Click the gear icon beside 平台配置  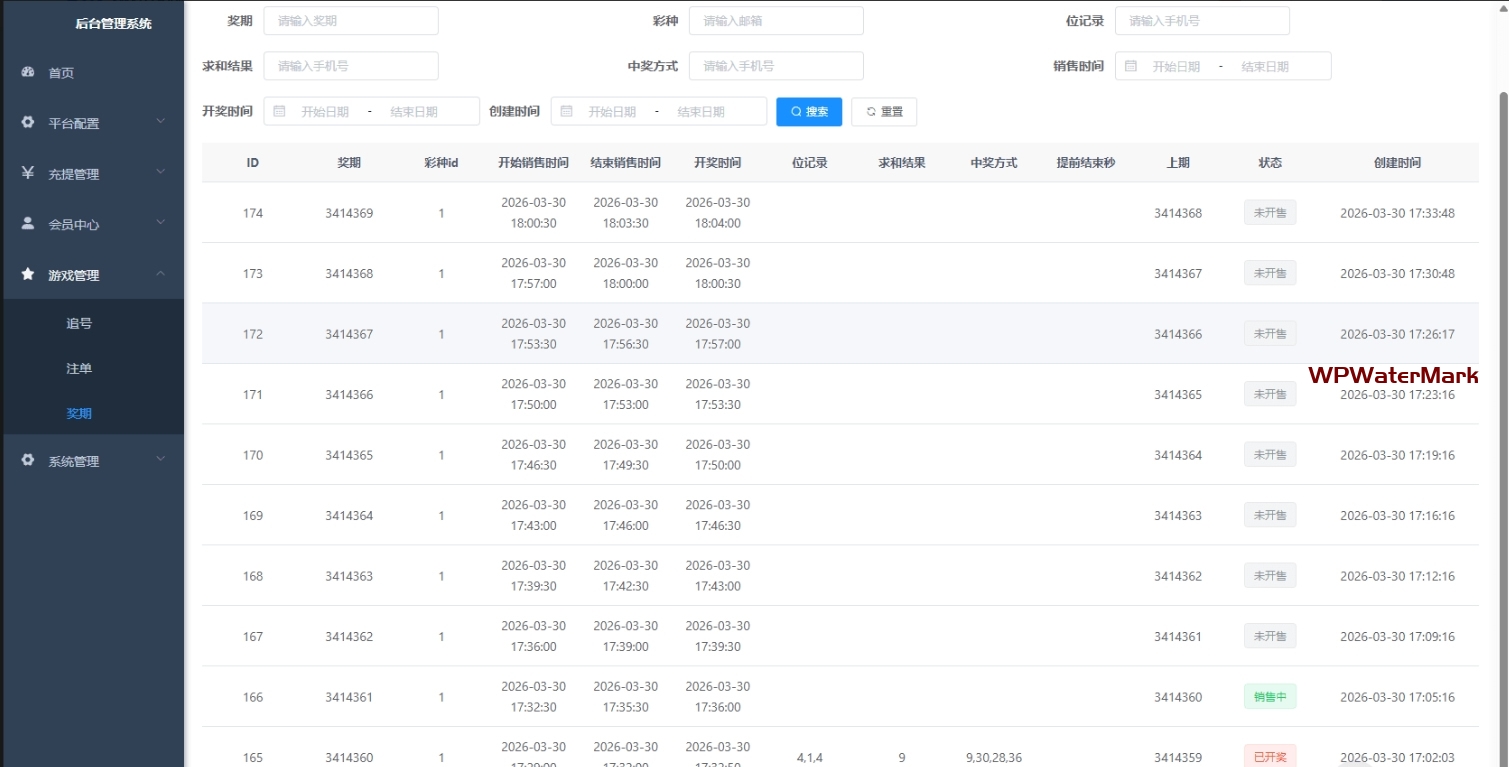point(28,123)
